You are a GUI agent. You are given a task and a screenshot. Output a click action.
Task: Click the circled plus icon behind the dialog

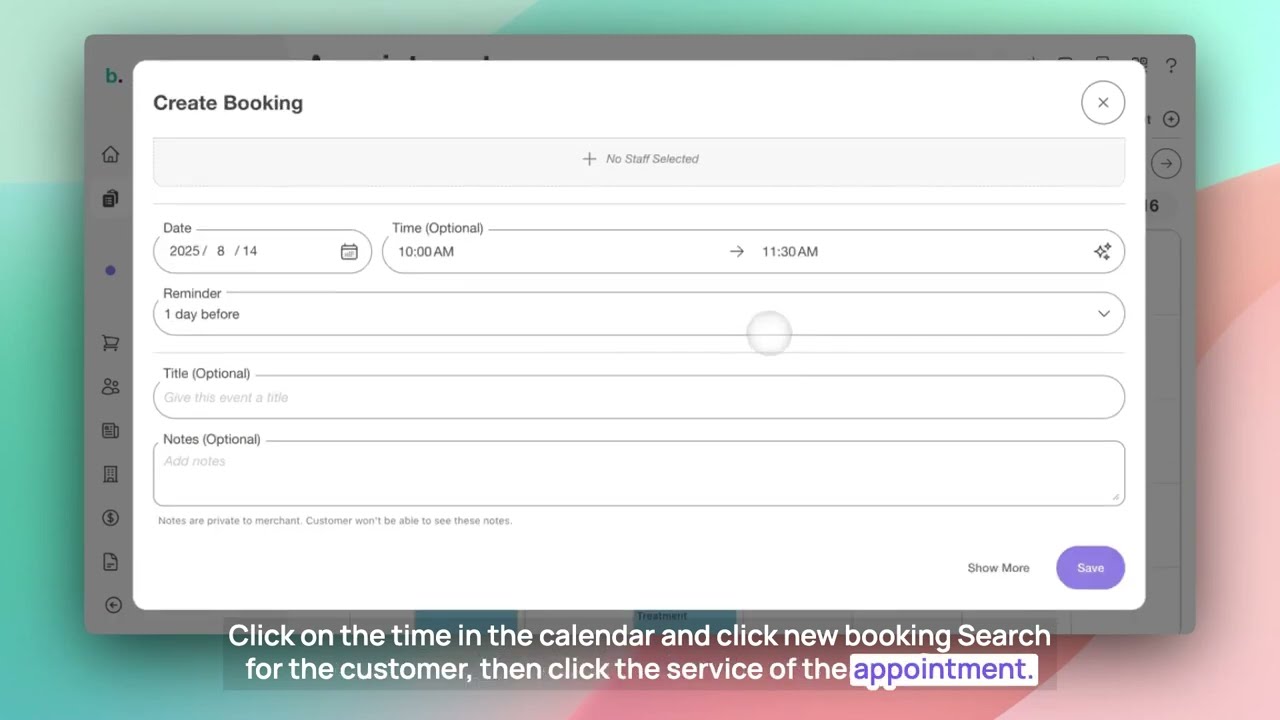click(x=1171, y=119)
